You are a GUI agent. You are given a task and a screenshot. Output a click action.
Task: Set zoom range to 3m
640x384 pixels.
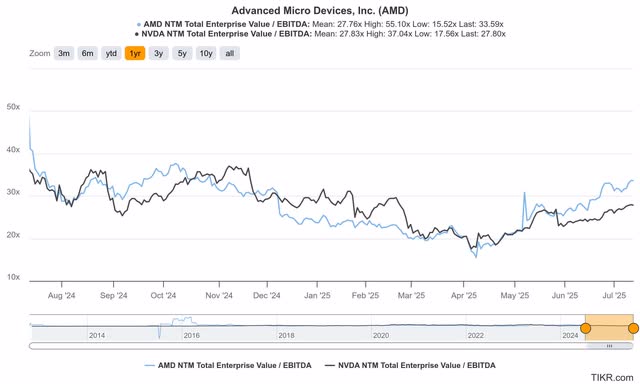[x=64, y=53]
